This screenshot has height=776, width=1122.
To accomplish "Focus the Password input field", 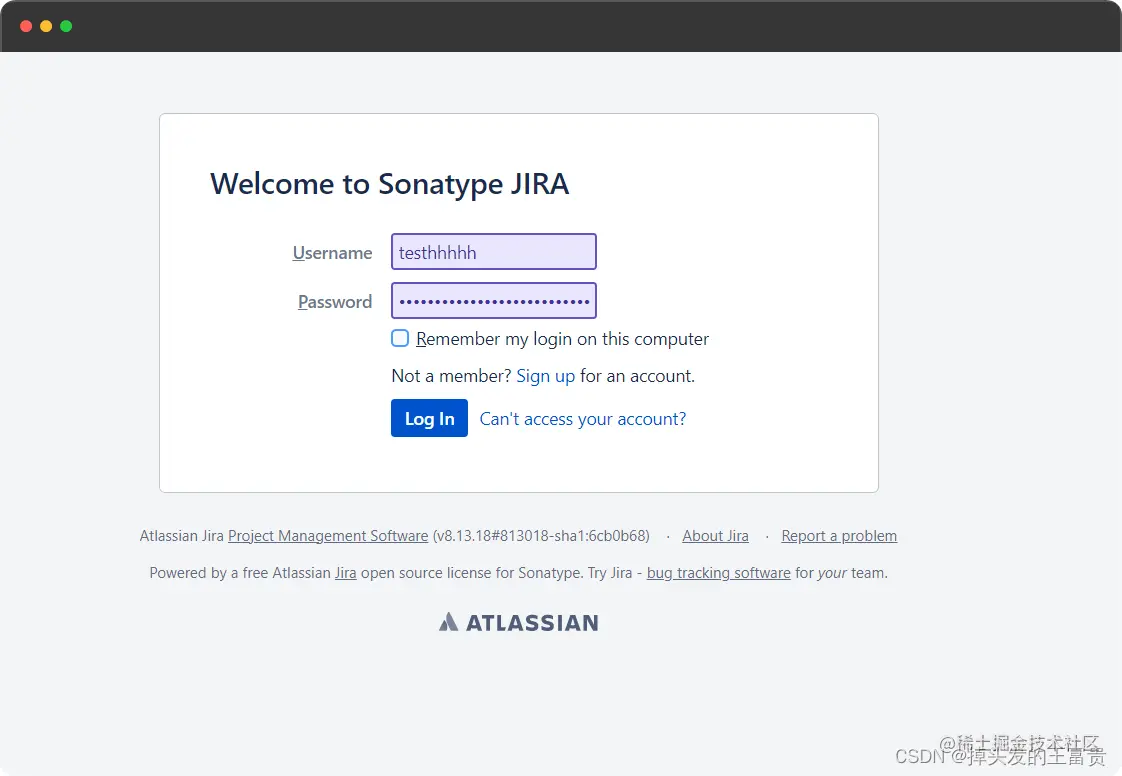I will pos(494,301).
